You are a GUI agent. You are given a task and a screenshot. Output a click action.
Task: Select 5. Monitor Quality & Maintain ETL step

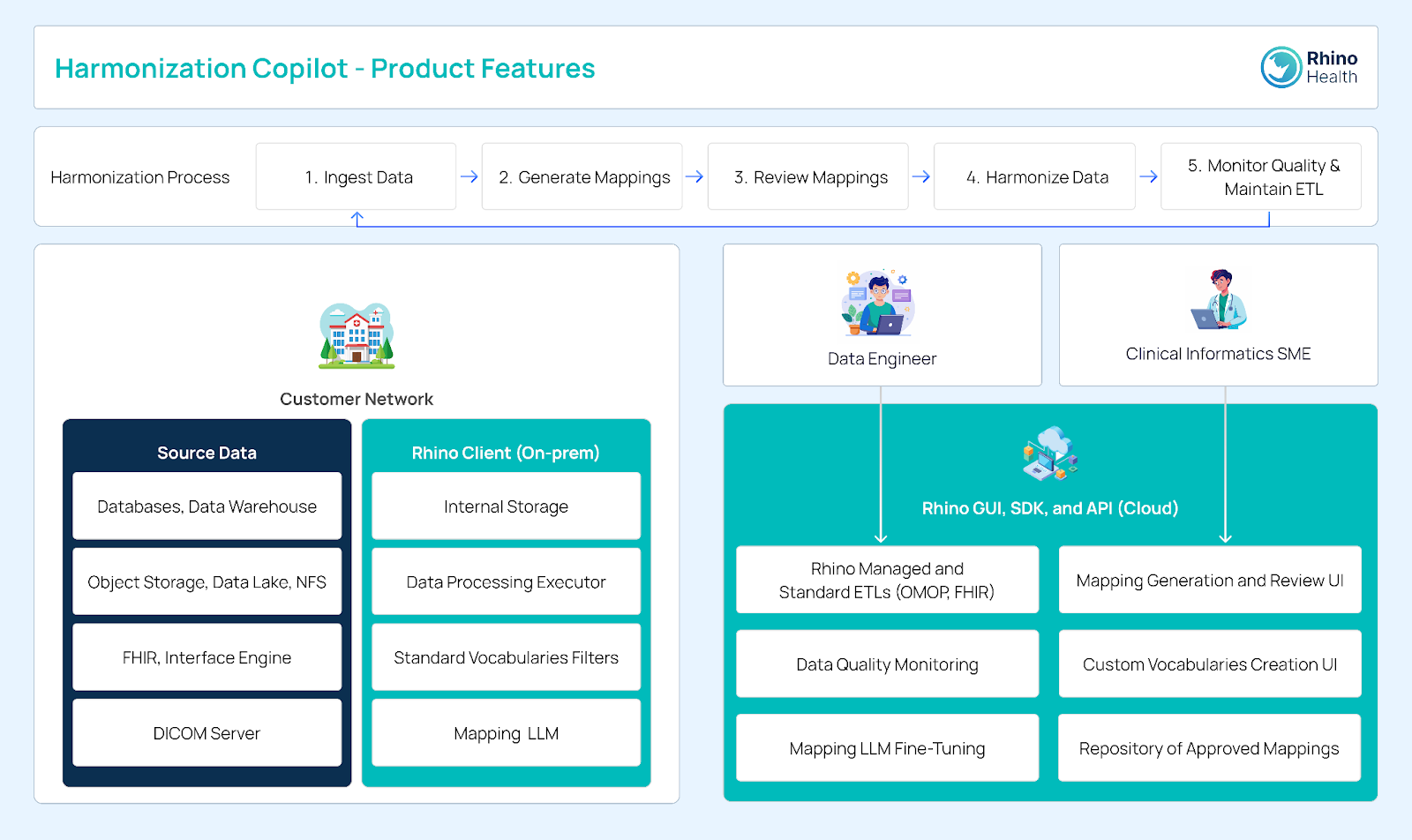[x=1261, y=176]
